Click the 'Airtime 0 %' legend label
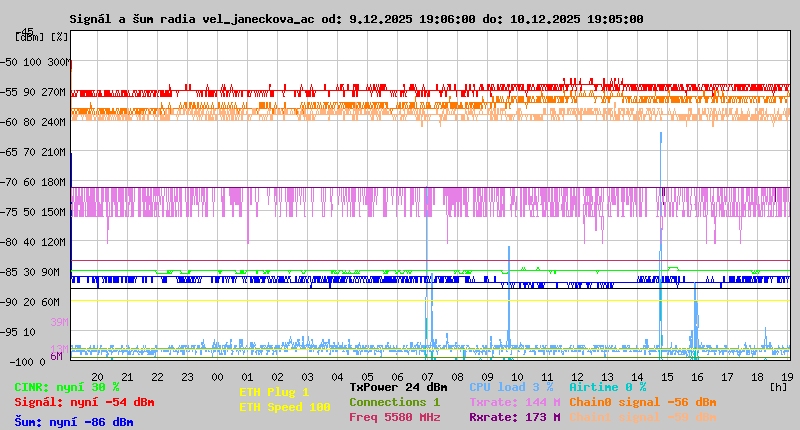800x430 pixels. 608,387
